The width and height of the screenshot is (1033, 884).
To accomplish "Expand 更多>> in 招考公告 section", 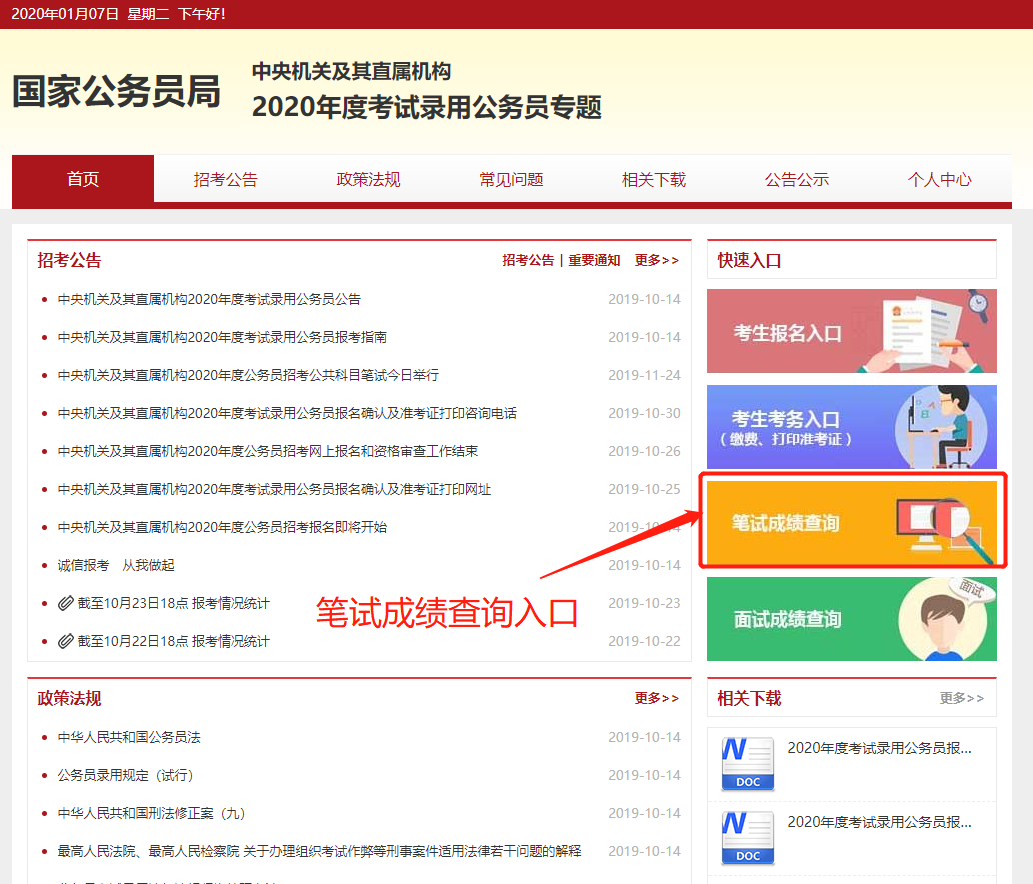I will click(x=656, y=260).
